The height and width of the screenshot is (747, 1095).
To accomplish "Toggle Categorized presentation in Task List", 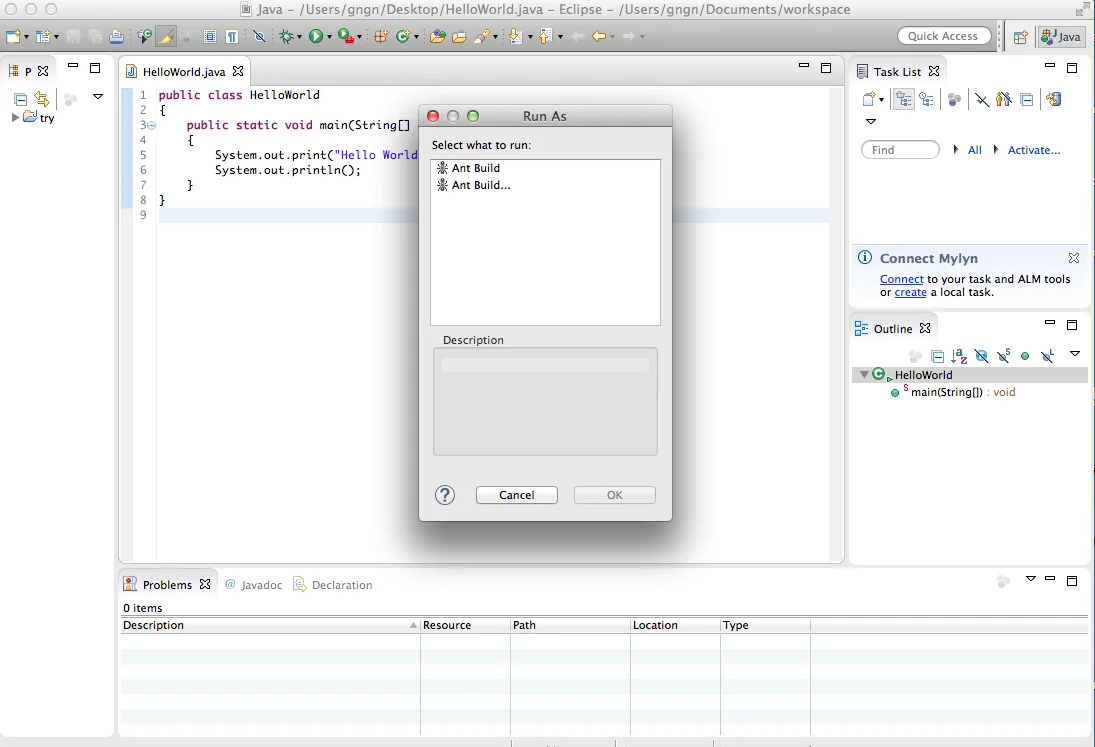I will pyautogui.click(x=904, y=100).
